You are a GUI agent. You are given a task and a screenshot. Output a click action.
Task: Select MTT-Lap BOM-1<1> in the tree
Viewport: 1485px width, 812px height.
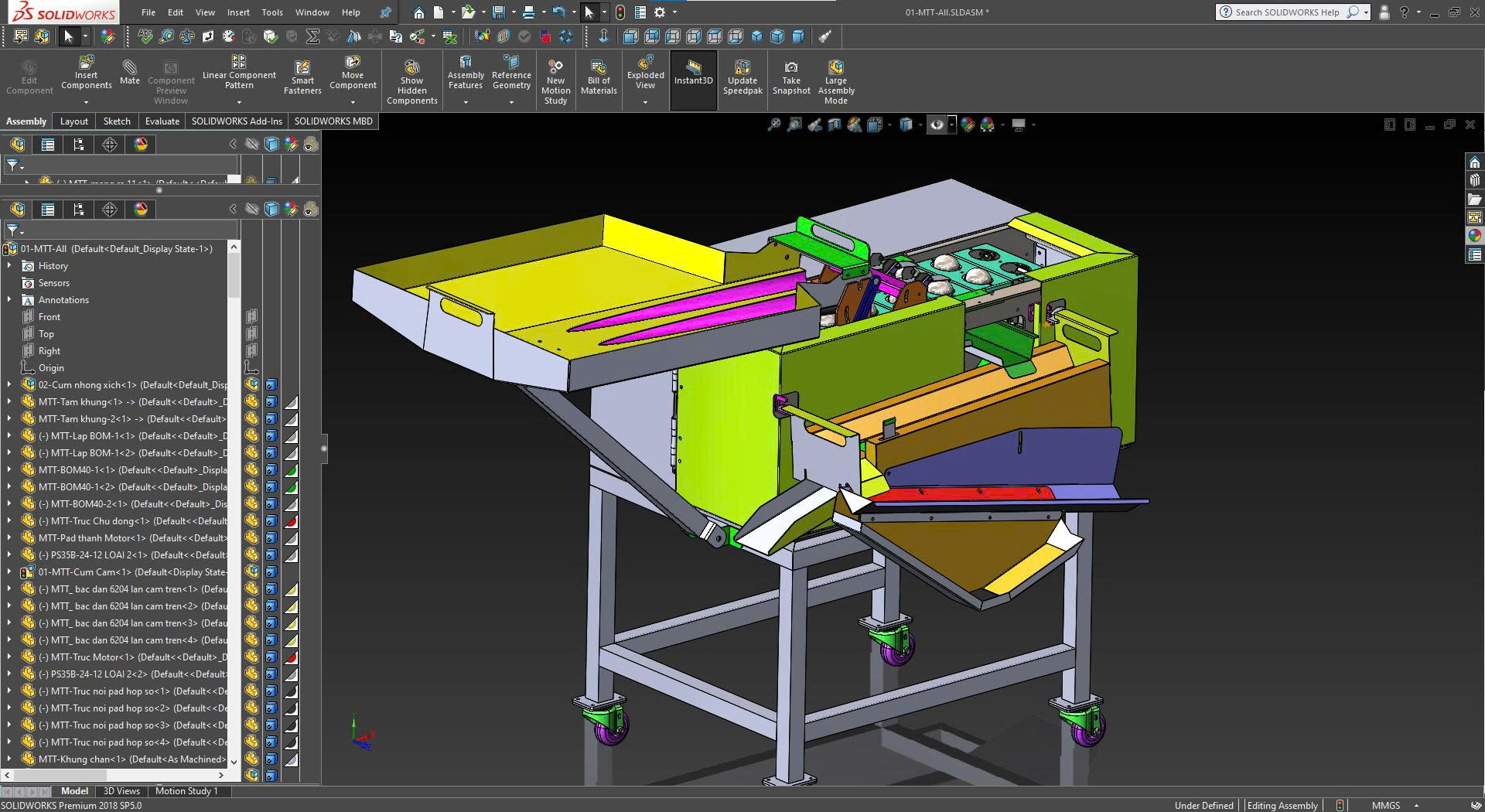131,436
